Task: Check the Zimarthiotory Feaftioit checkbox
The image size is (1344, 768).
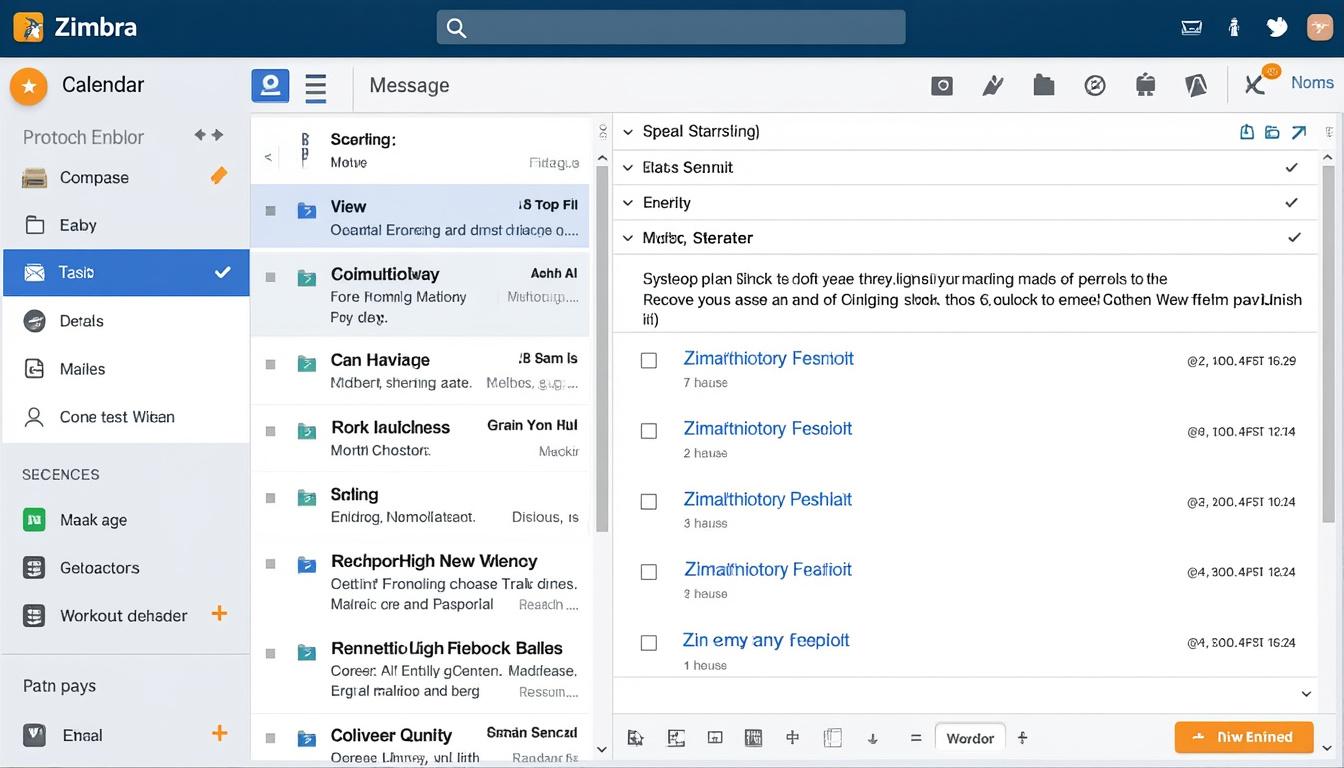Action: (649, 572)
